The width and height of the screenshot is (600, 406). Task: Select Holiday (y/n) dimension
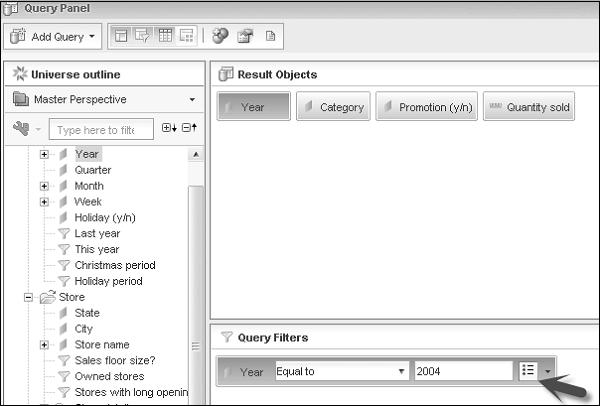pos(105,218)
